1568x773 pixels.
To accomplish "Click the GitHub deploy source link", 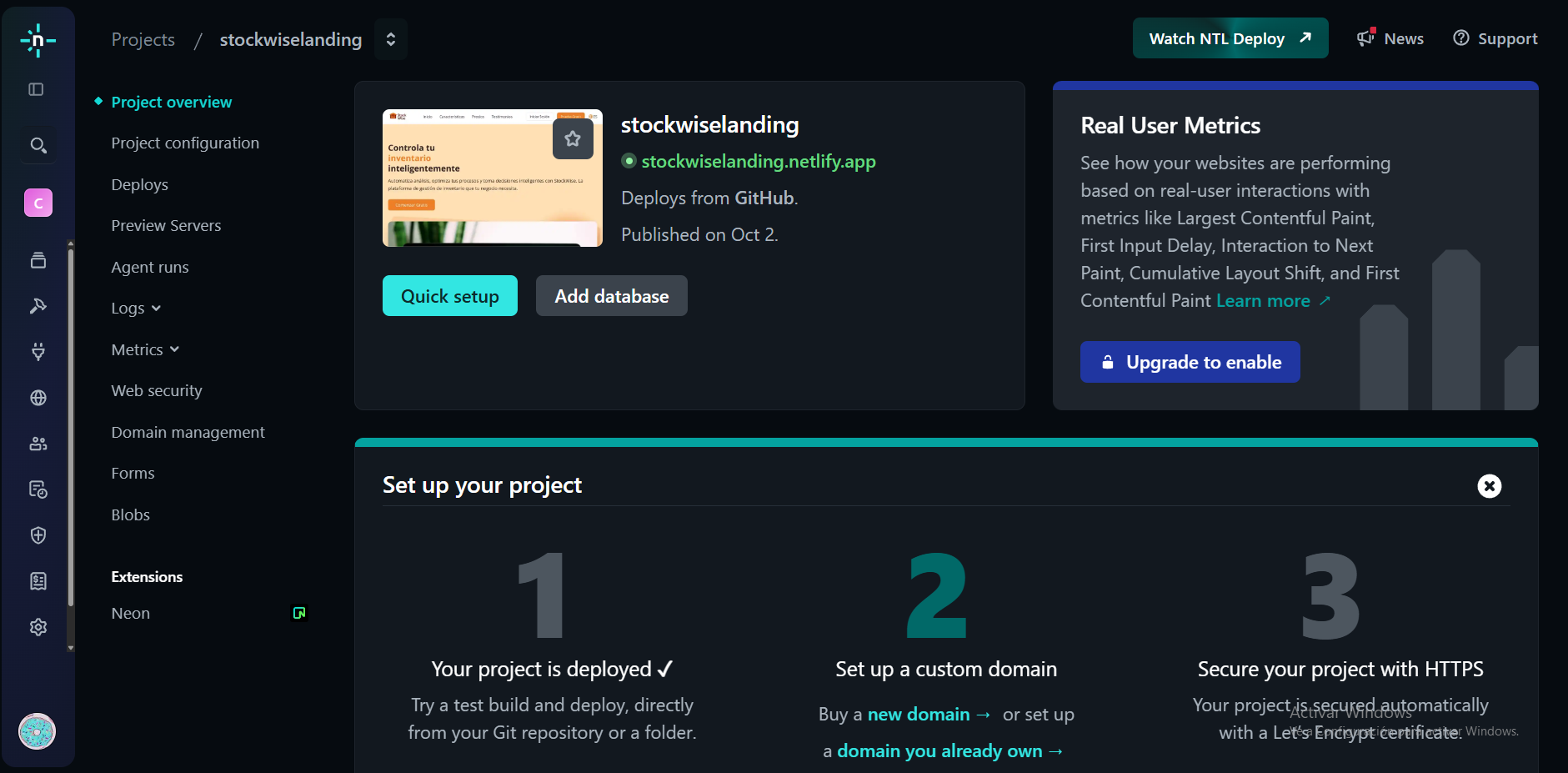I will click(x=764, y=198).
